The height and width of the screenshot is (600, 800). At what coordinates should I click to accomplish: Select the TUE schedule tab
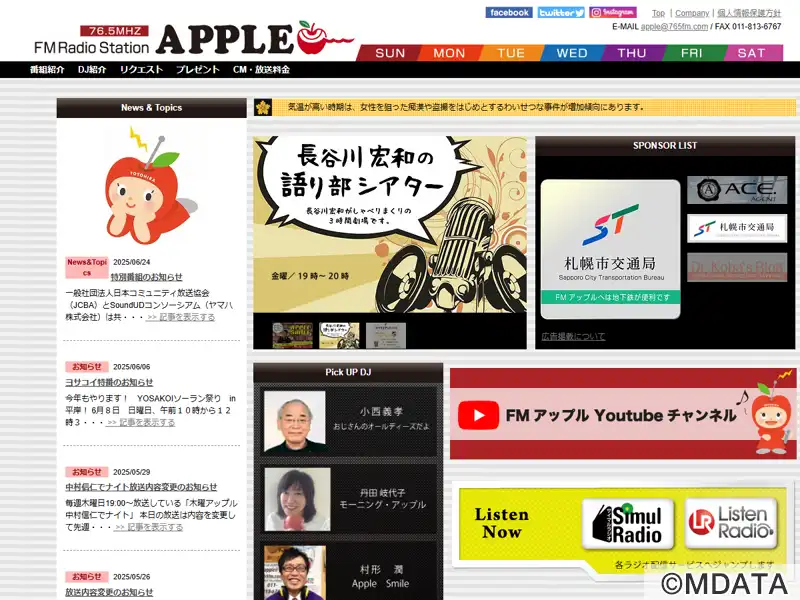pyautogui.click(x=511, y=53)
